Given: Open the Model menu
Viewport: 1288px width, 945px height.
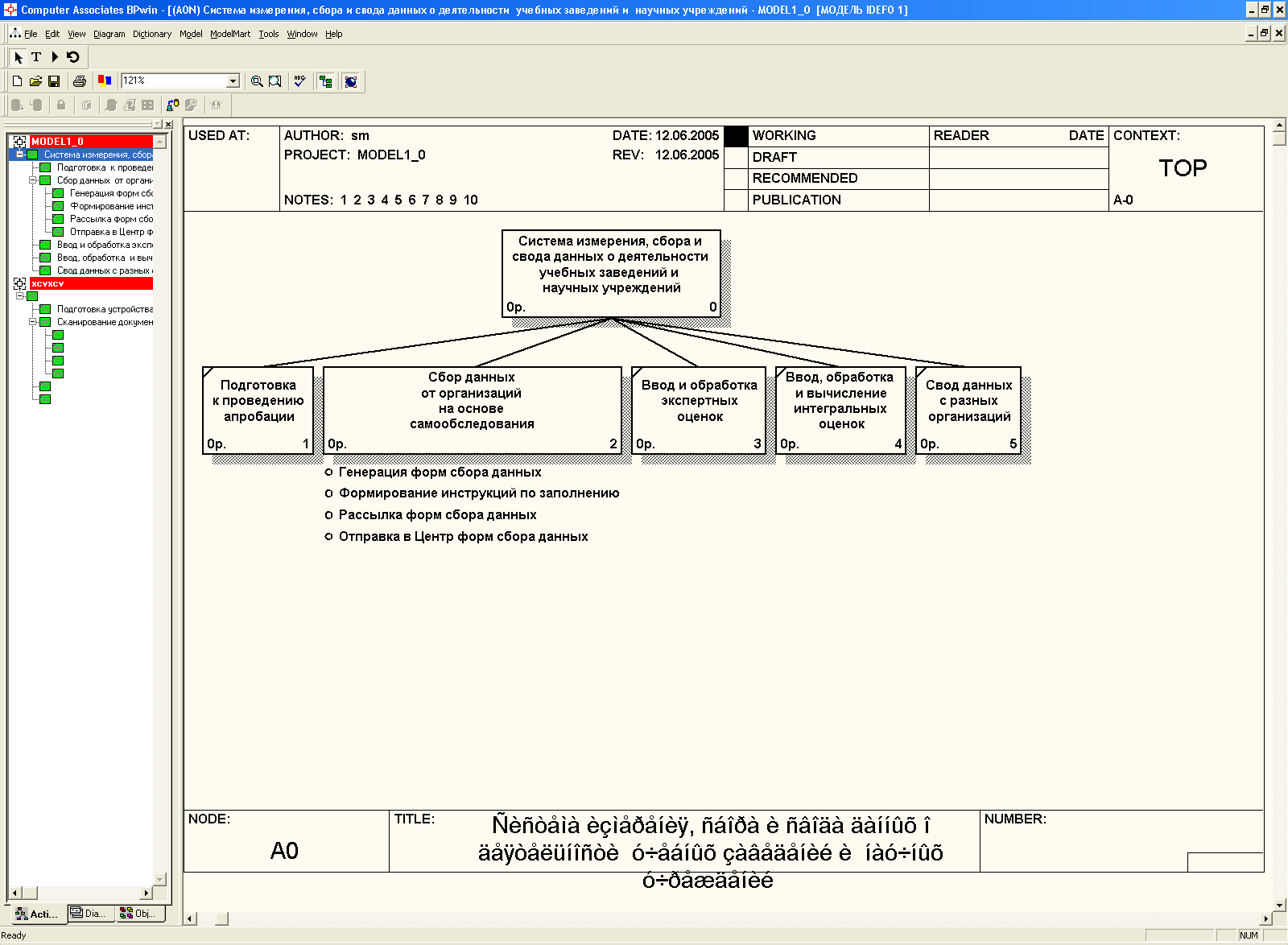Looking at the screenshot, I should click(x=191, y=34).
